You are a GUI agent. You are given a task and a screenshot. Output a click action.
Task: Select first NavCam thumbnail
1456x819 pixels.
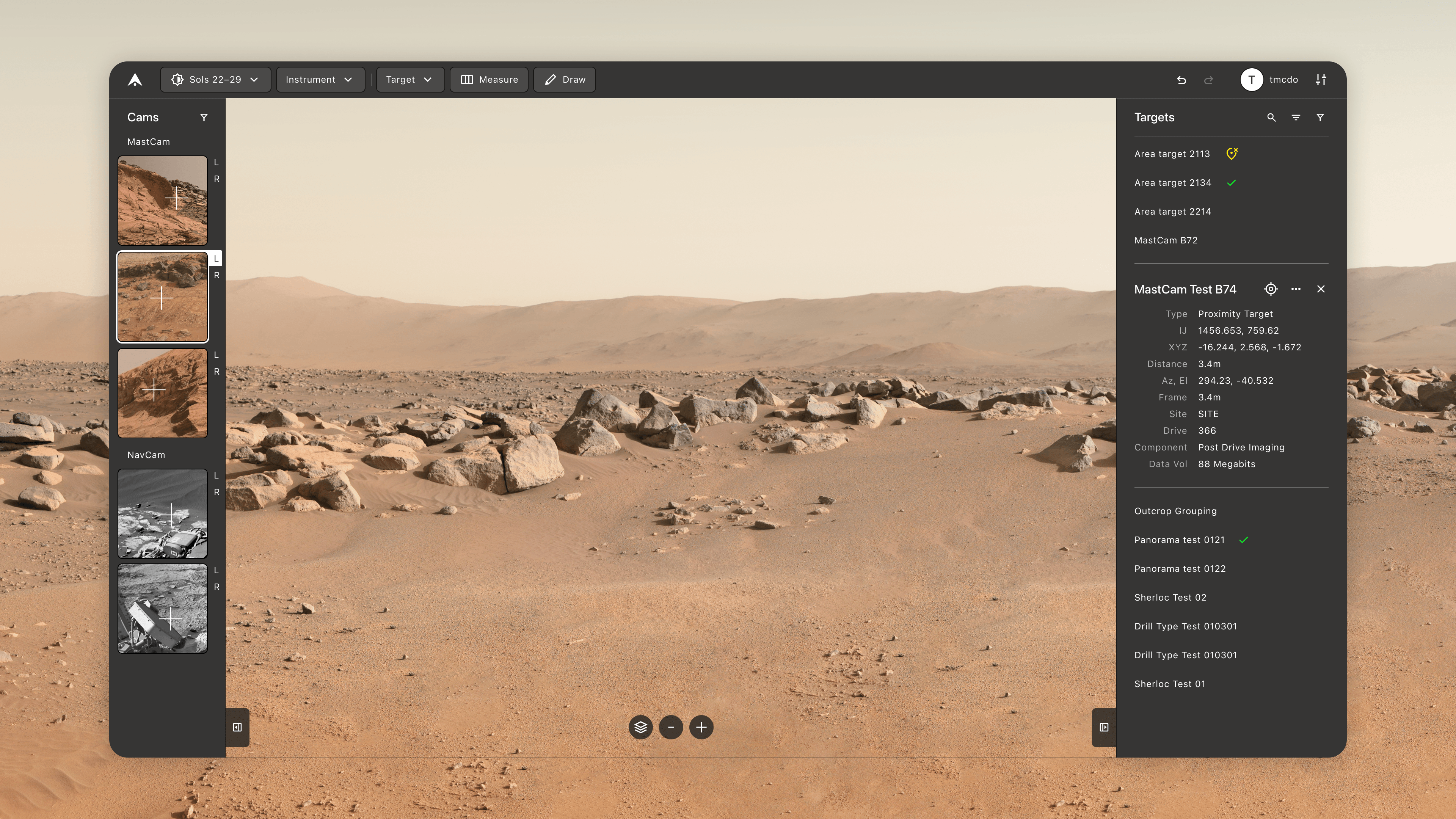163,514
